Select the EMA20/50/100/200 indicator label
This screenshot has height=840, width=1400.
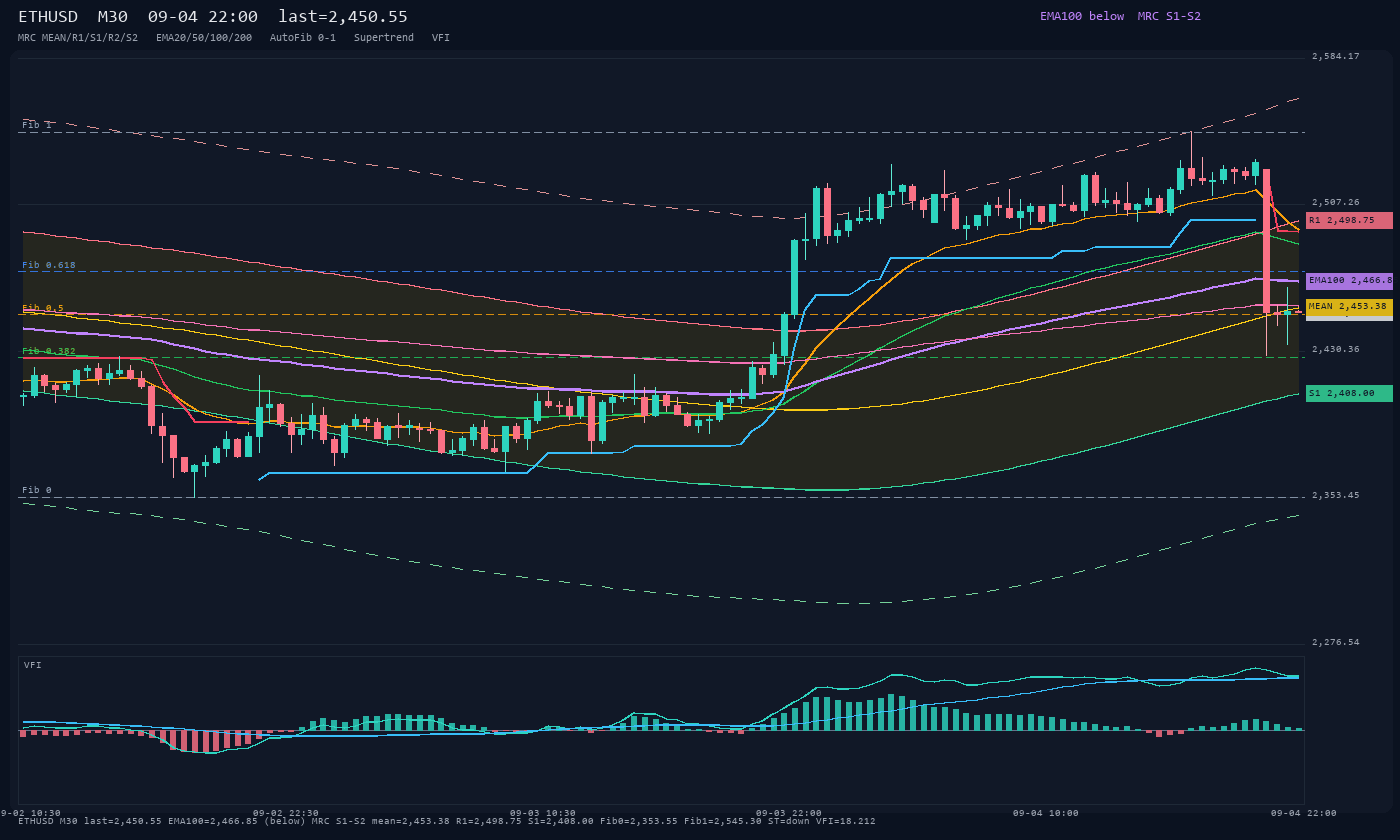pyautogui.click(x=204, y=38)
